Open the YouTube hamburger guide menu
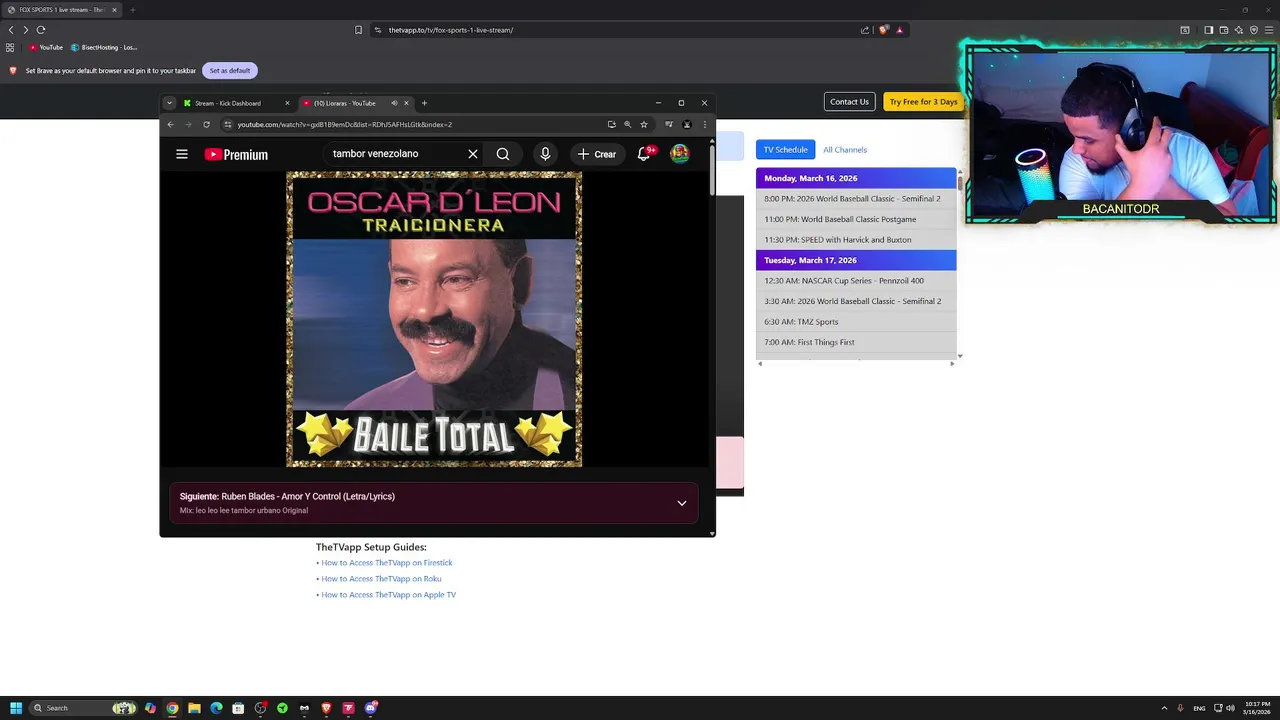Image resolution: width=1280 pixels, height=720 pixels. 182,154
